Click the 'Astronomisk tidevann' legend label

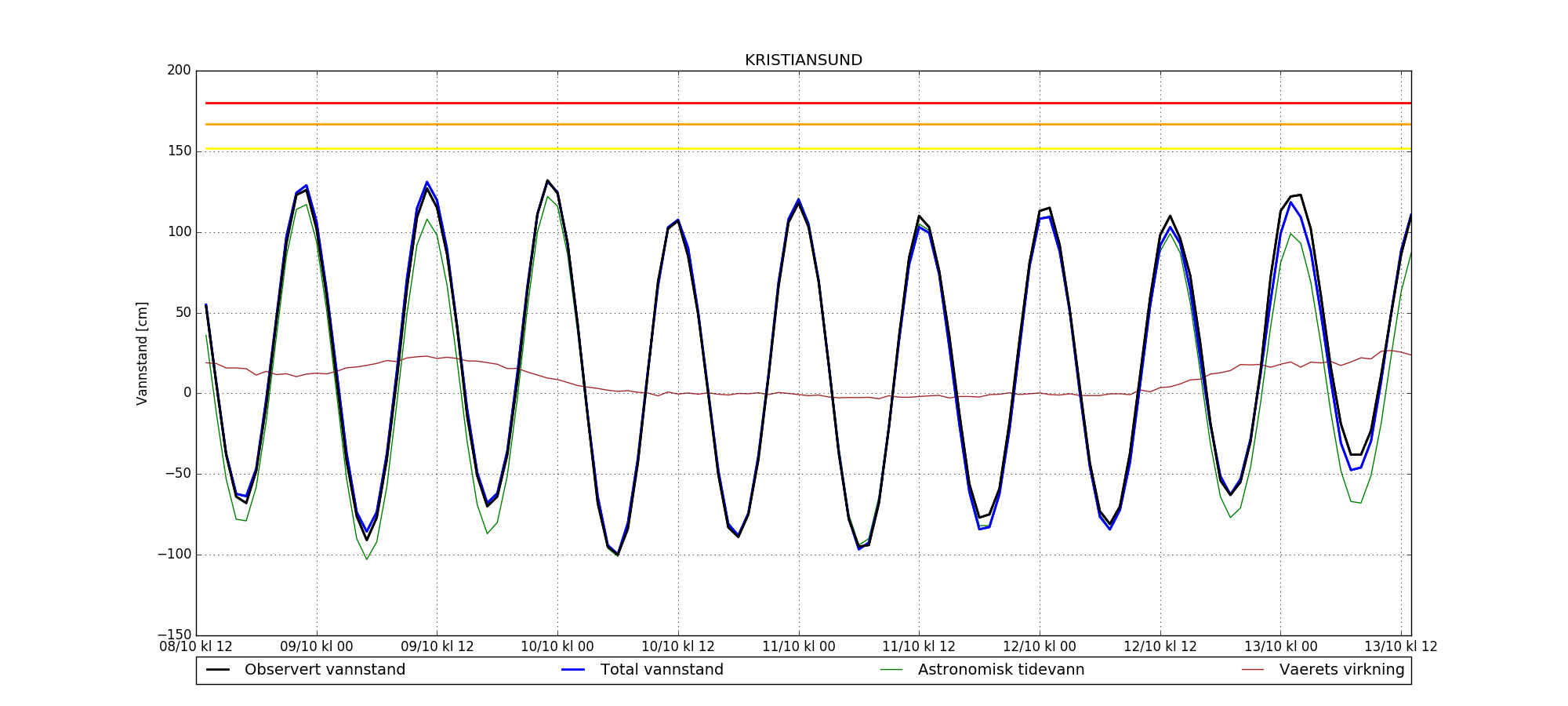(1001, 670)
